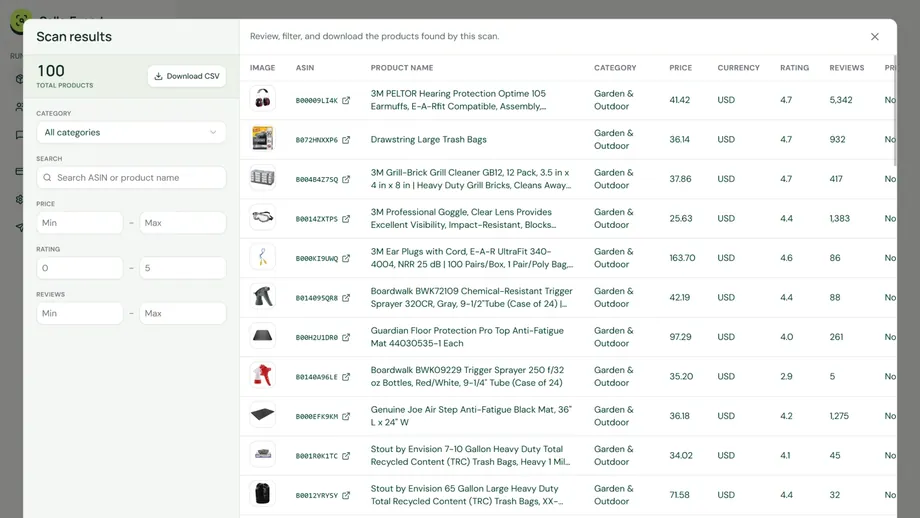Open the All categories dropdown
Screen dimensions: 920x518
pos(131,133)
